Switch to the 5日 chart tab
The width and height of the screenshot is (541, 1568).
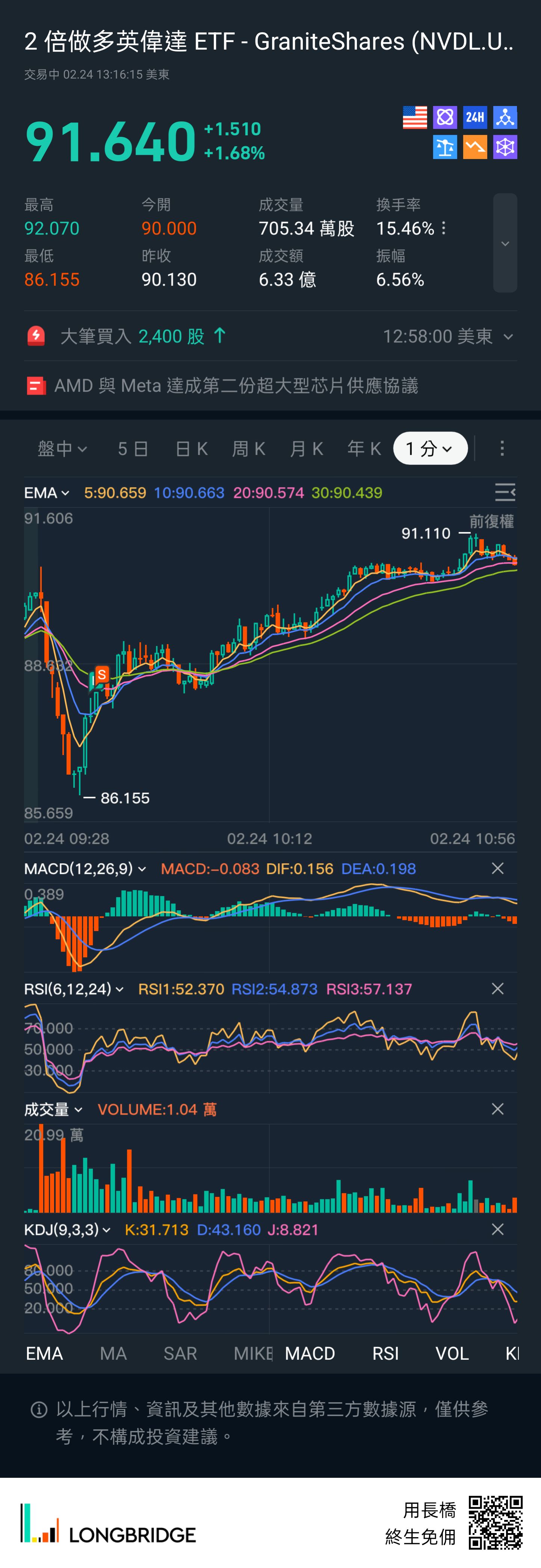[x=133, y=449]
